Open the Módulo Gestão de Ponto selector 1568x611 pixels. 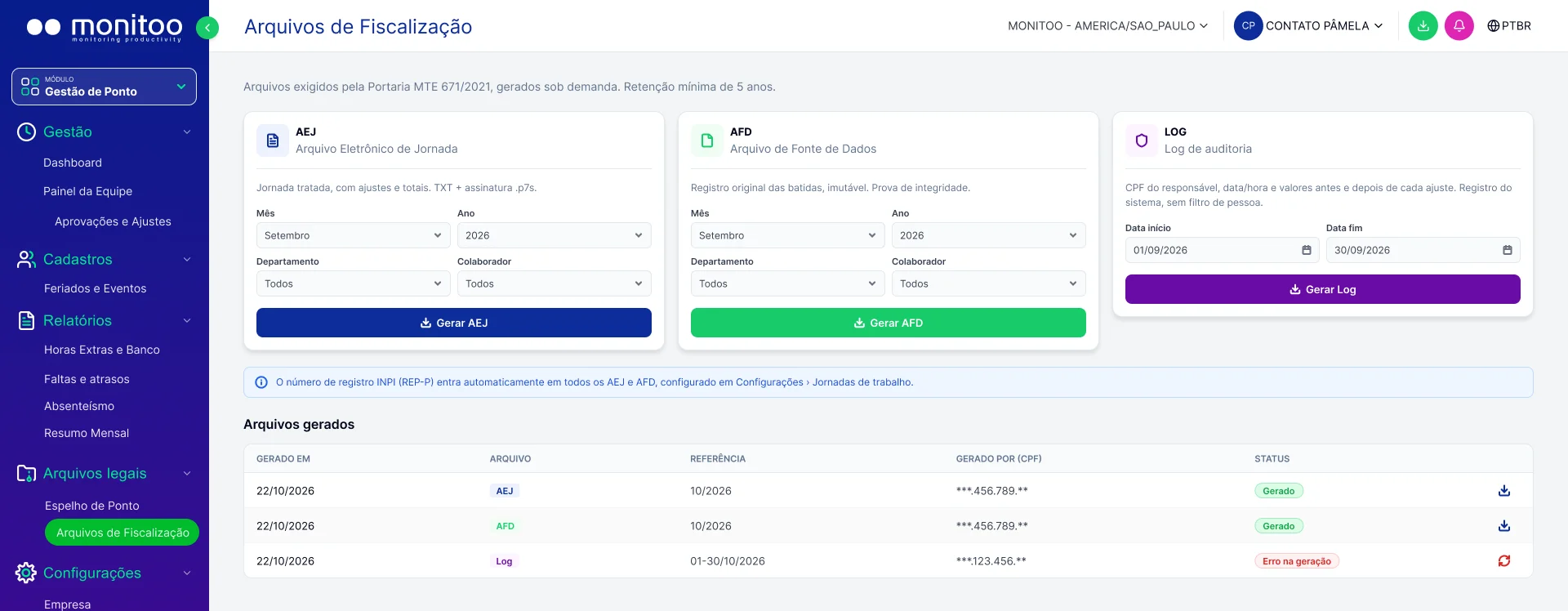pos(104,87)
